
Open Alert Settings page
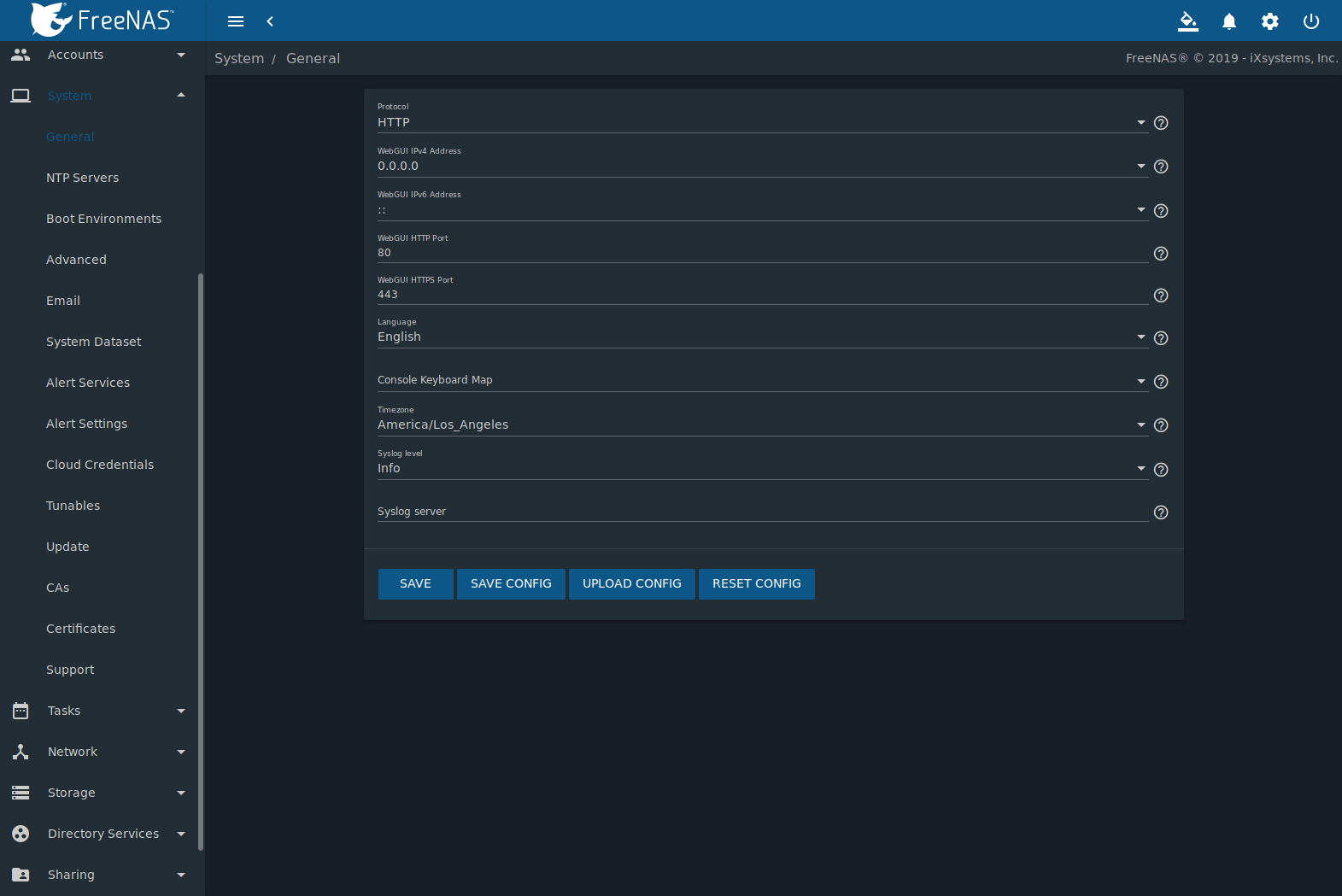86,424
